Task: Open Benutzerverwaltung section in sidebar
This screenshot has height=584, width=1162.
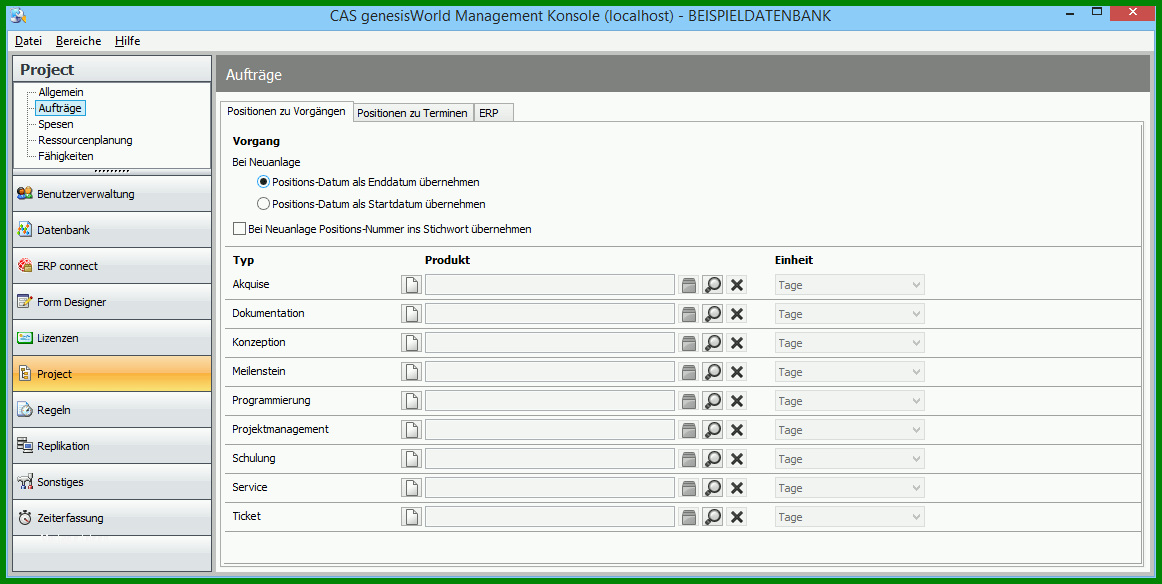Action: tap(112, 193)
